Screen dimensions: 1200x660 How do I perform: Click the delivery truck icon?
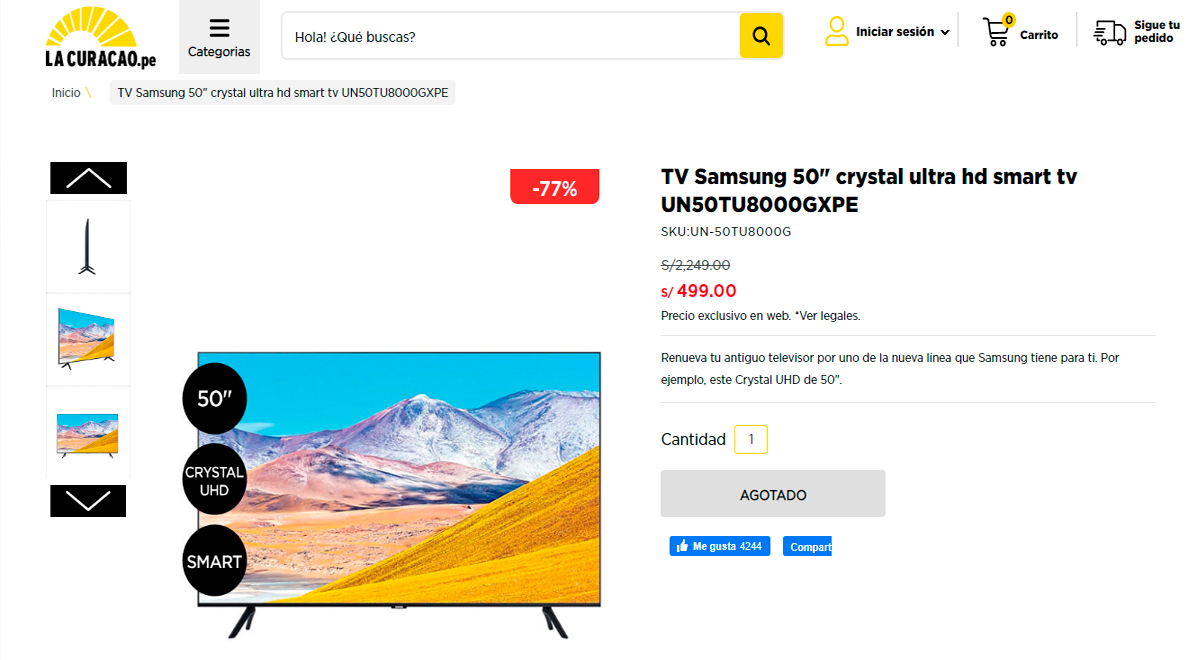pos(1110,32)
